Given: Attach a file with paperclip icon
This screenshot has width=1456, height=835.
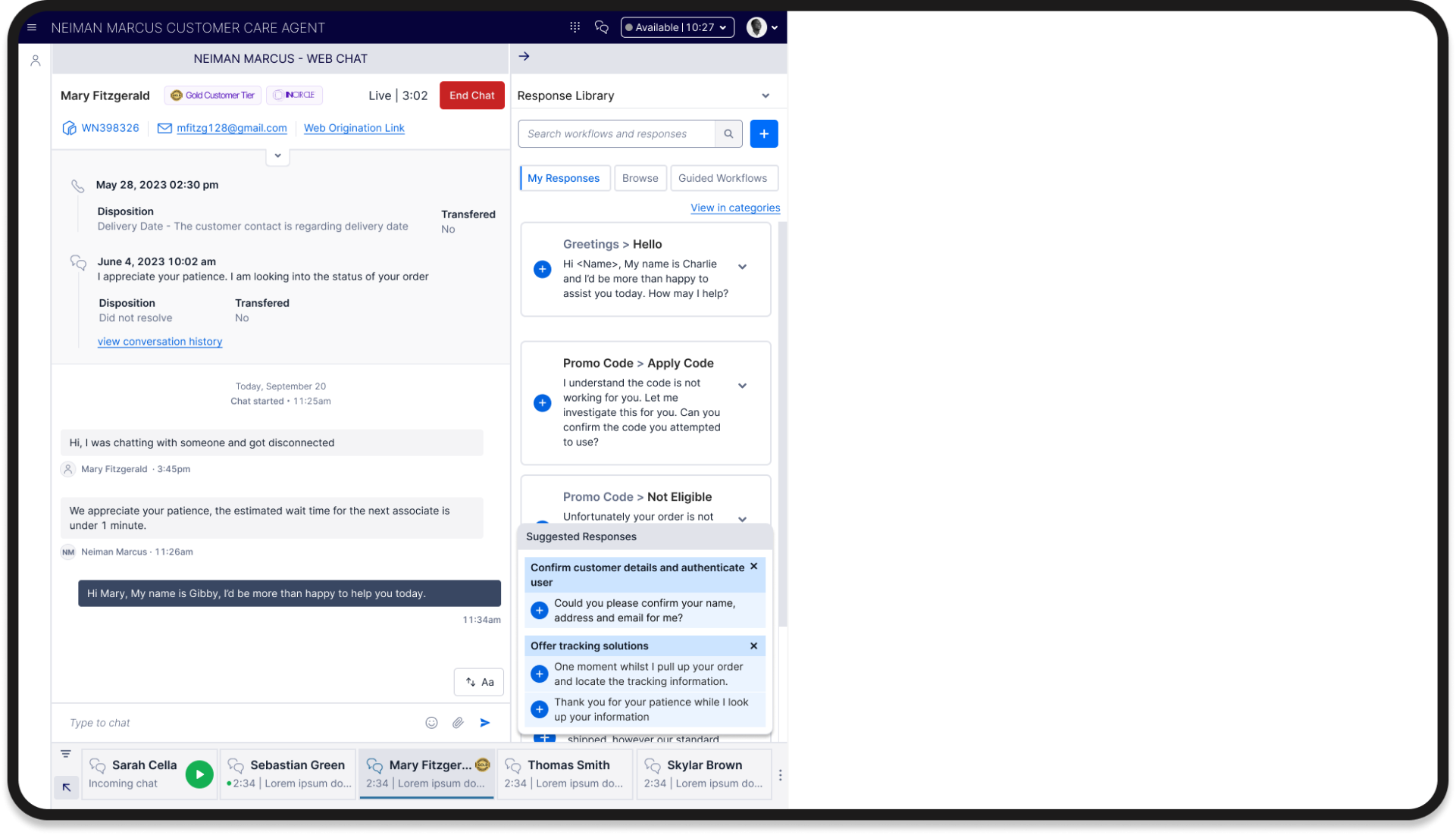Looking at the screenshot, I should point(458,723).
